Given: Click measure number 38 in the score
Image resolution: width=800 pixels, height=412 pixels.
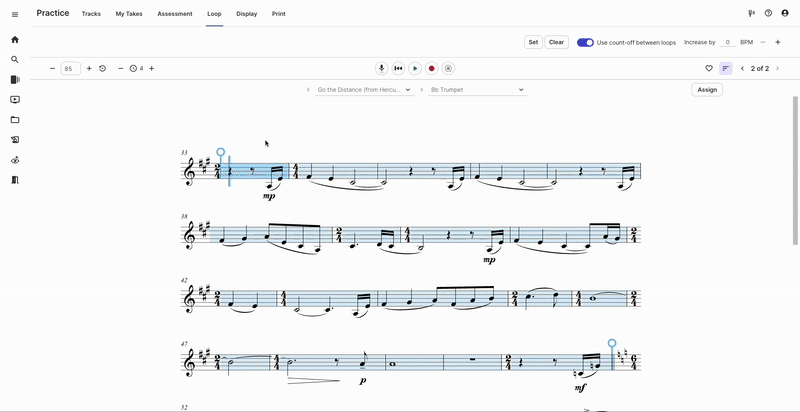Looking at the screenshot, I should point(184,216).
